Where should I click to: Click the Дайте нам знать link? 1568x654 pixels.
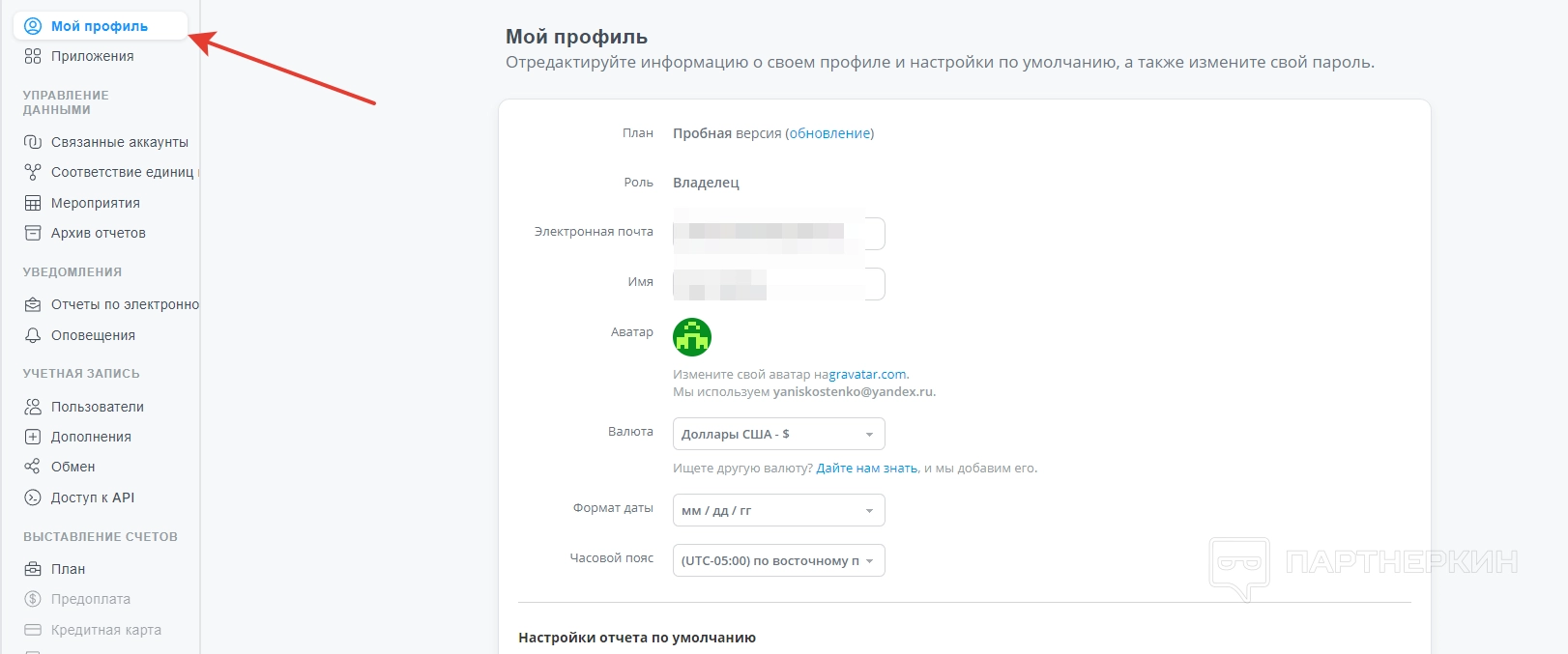(867, 468)
